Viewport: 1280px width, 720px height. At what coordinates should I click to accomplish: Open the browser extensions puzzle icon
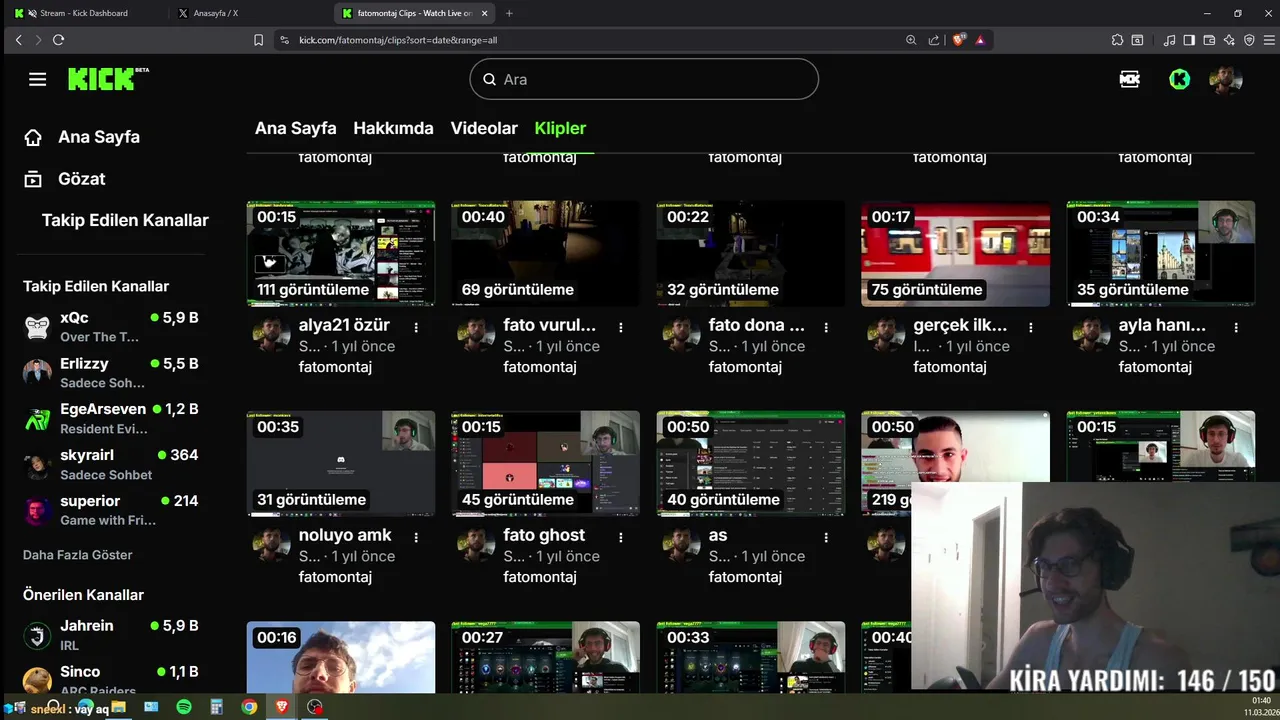pyautogui.click(x=1117, y=40)
